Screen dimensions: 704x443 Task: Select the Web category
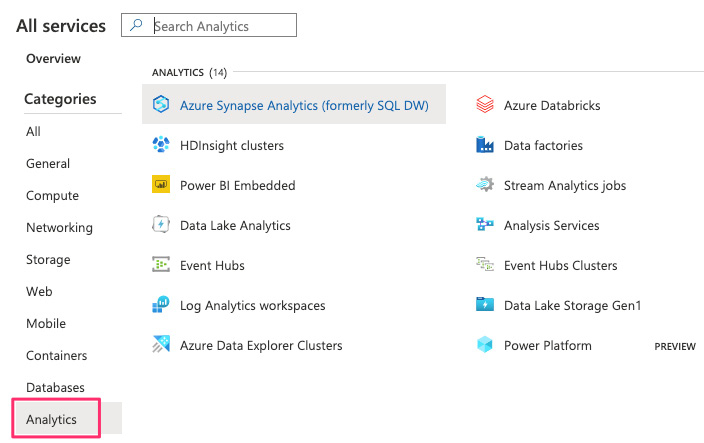(x=39, y=291)
